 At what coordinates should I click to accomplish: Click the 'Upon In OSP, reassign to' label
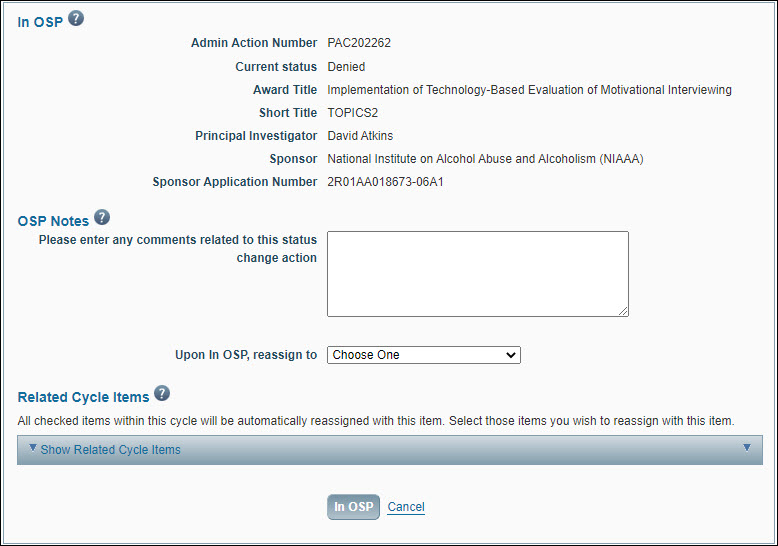[x=246, y=355]
